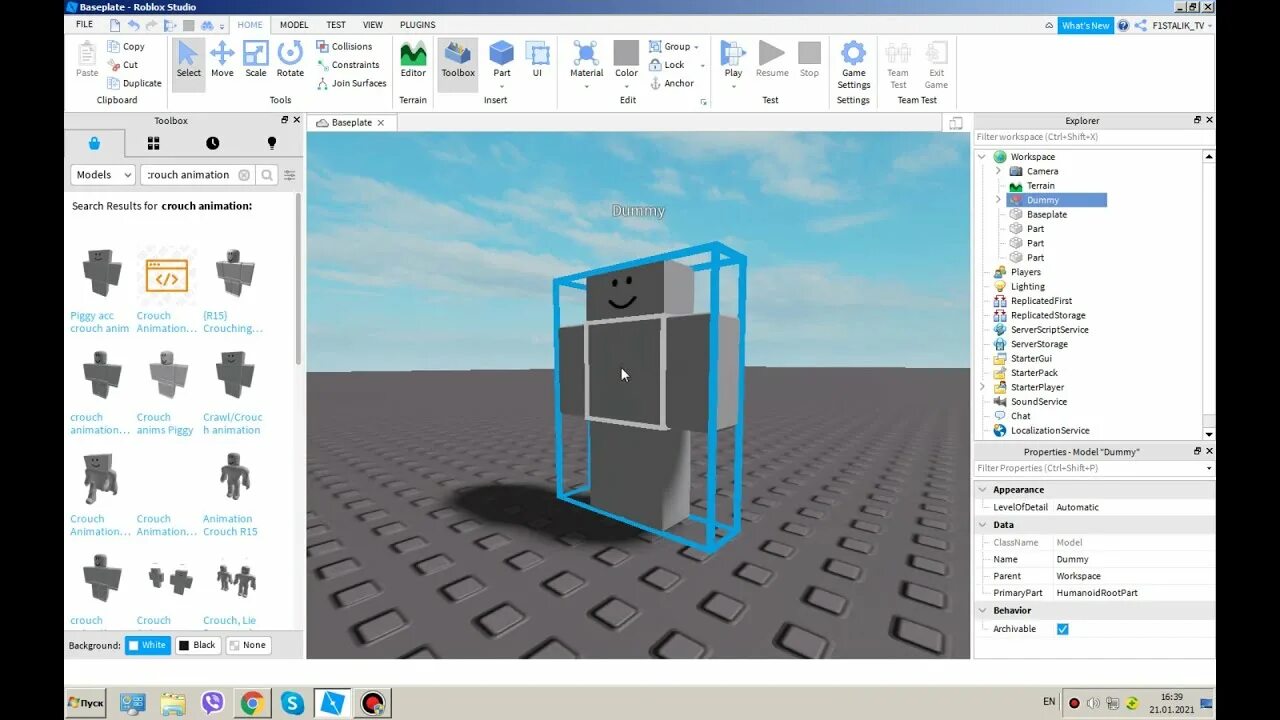Switch to the MODEL ribbon tab

294,24
